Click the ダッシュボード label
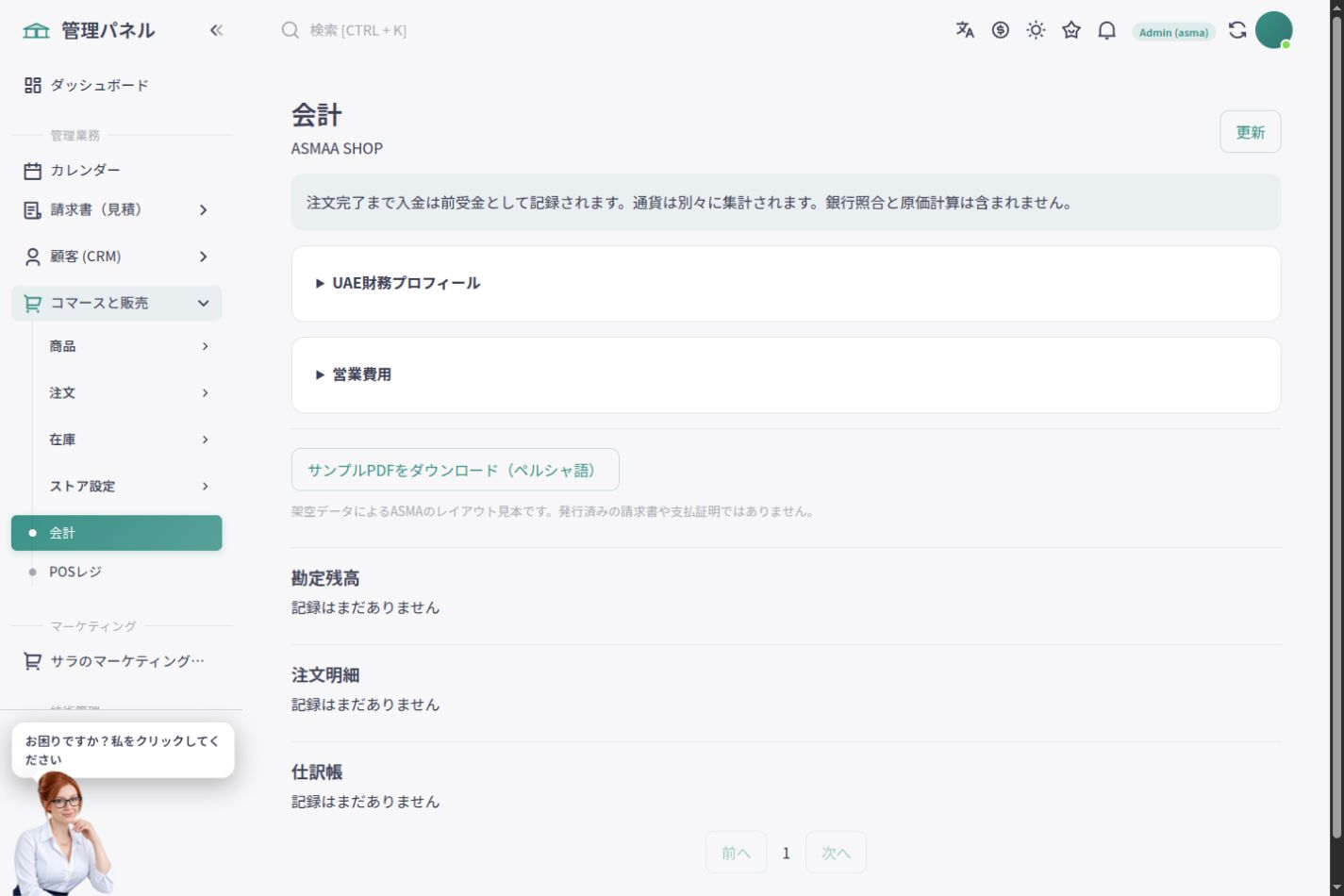The width and height of the screenshot is (1344, 896). 99,85
